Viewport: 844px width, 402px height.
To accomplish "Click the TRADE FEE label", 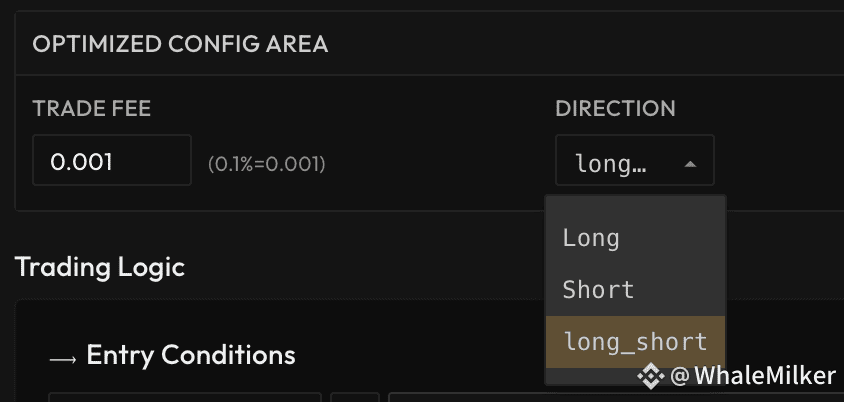I will 91,109.
